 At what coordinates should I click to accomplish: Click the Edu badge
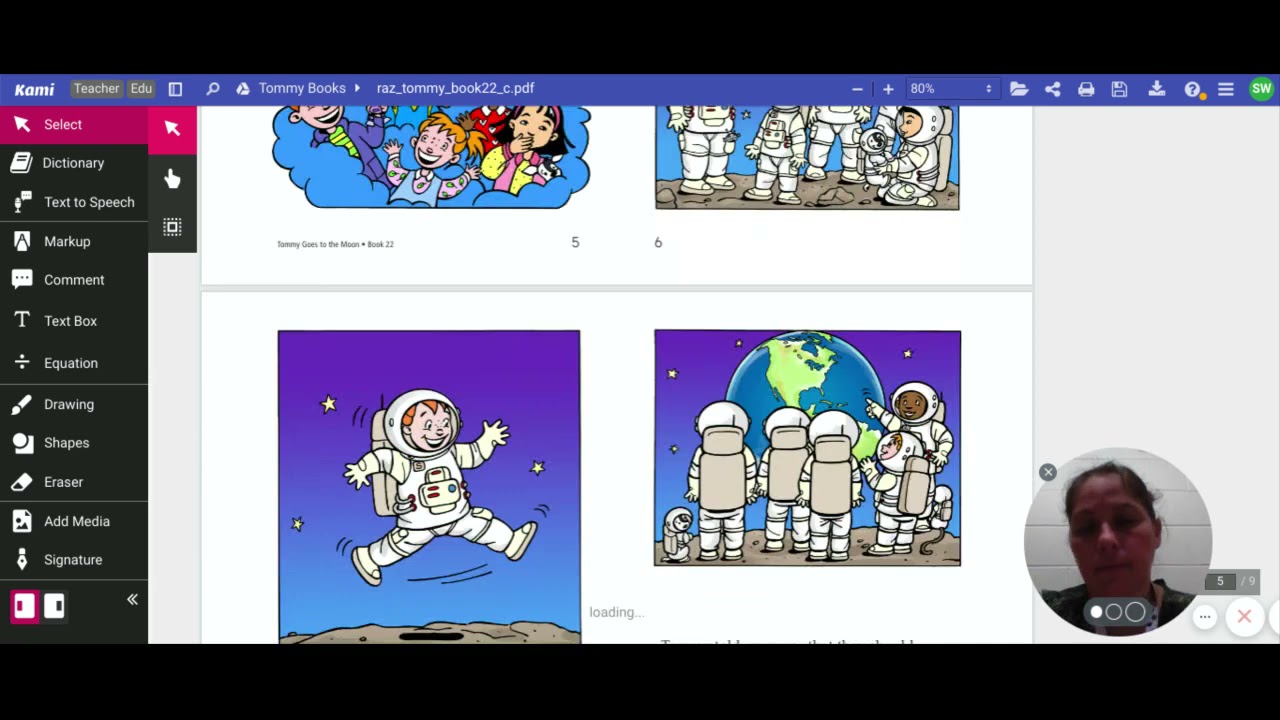pos(141,88)
